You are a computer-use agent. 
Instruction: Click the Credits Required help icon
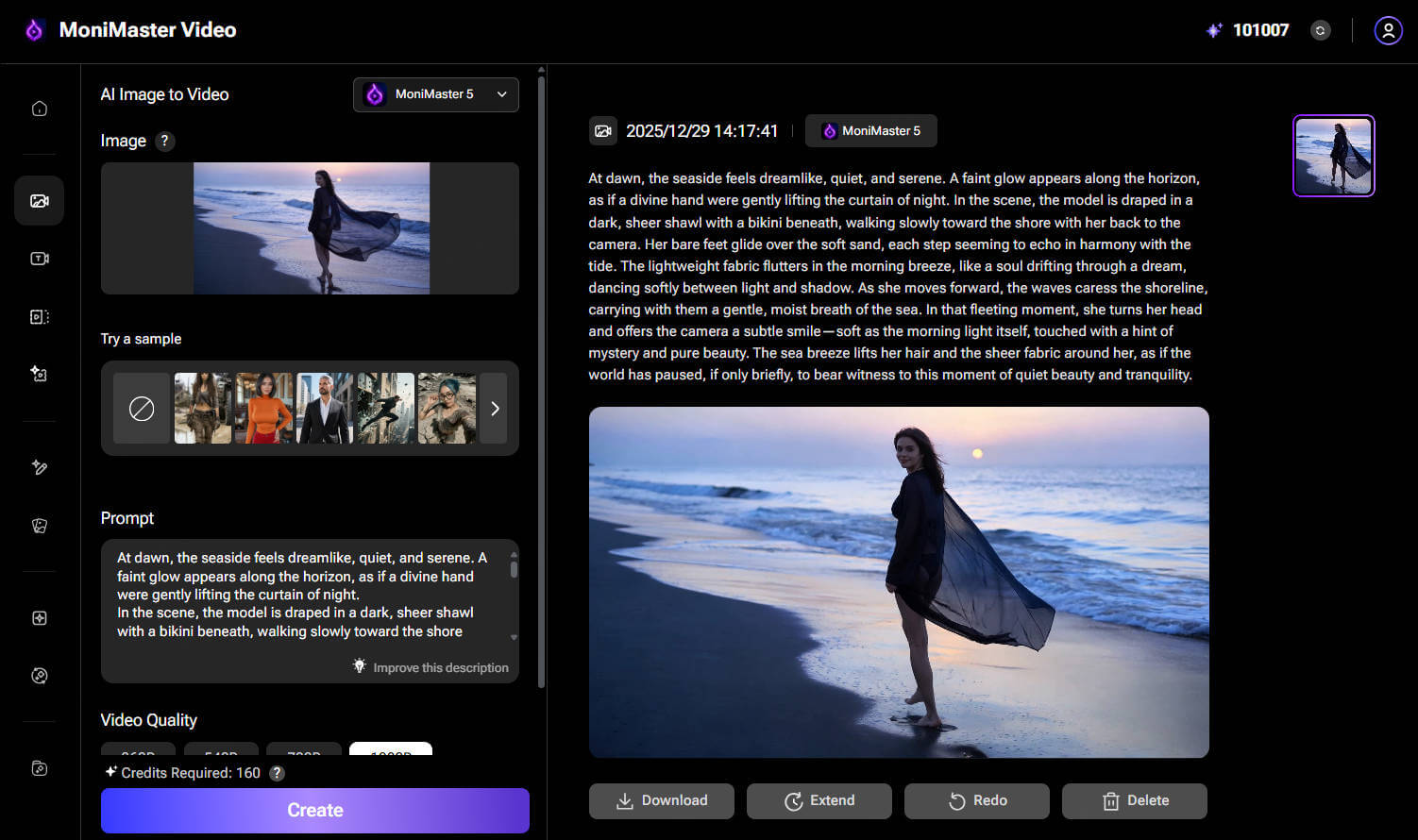[x=277, y=773]
